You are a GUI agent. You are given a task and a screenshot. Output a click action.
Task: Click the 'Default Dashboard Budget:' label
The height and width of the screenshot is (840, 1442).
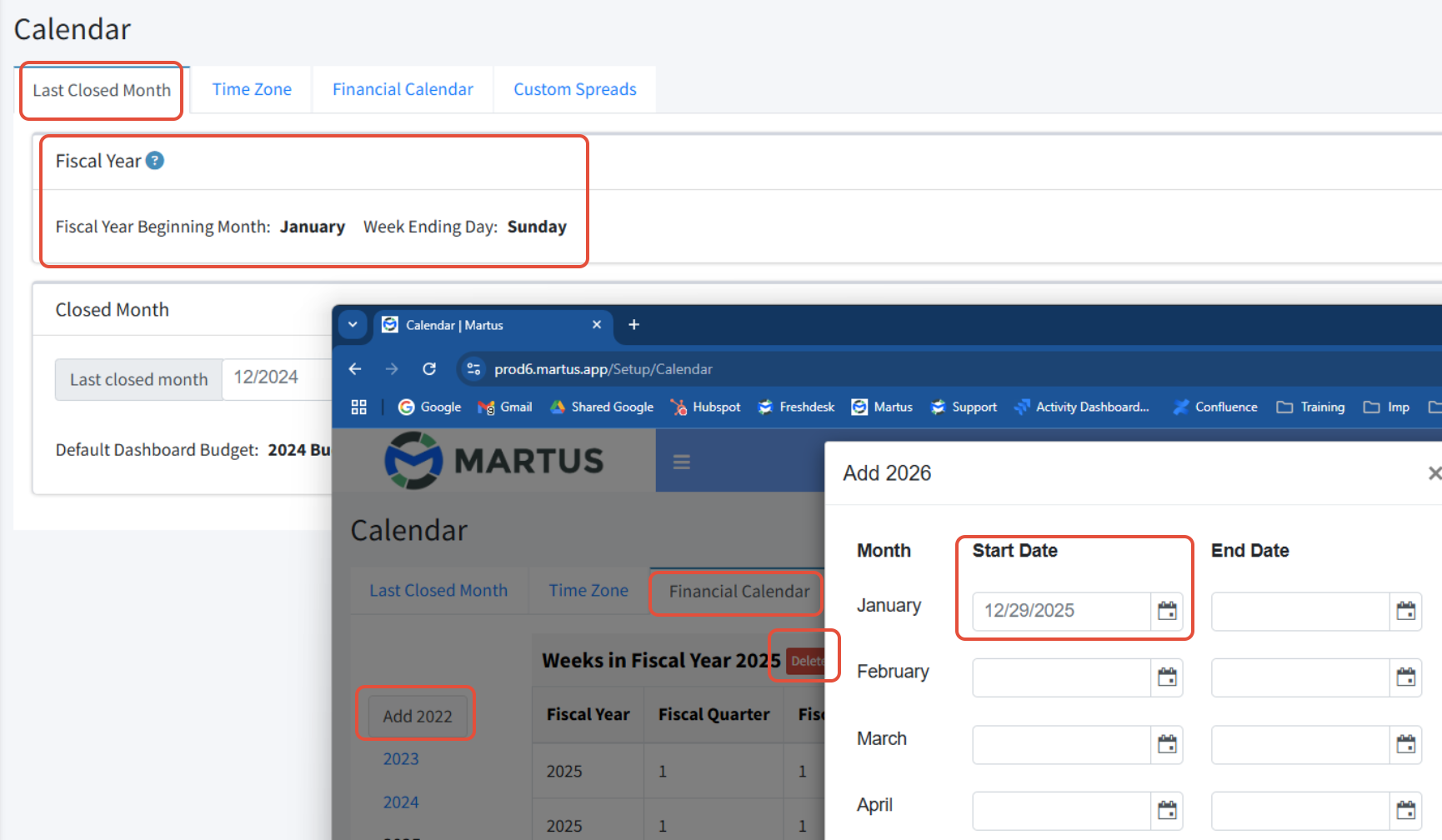coord(157,450)
